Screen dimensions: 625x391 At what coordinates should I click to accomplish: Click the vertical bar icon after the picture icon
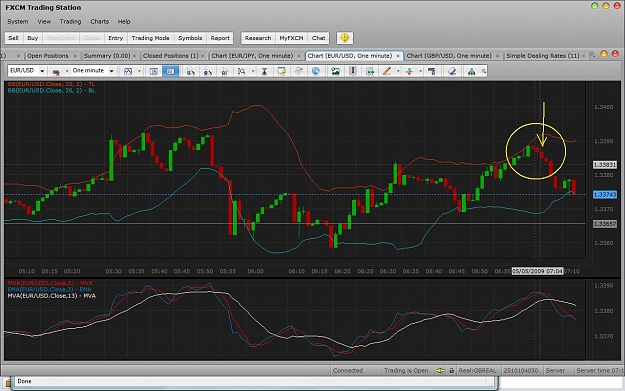[352, 71]
